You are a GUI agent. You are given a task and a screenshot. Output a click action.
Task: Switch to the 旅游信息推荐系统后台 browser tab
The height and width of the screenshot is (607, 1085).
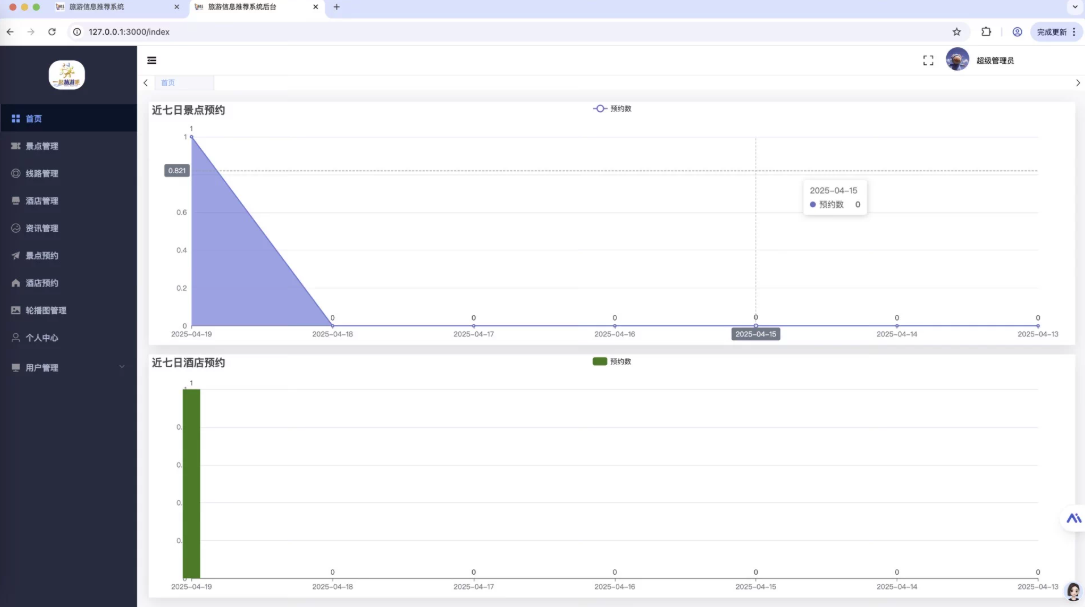pyautogui.click(x=255, y=7)
